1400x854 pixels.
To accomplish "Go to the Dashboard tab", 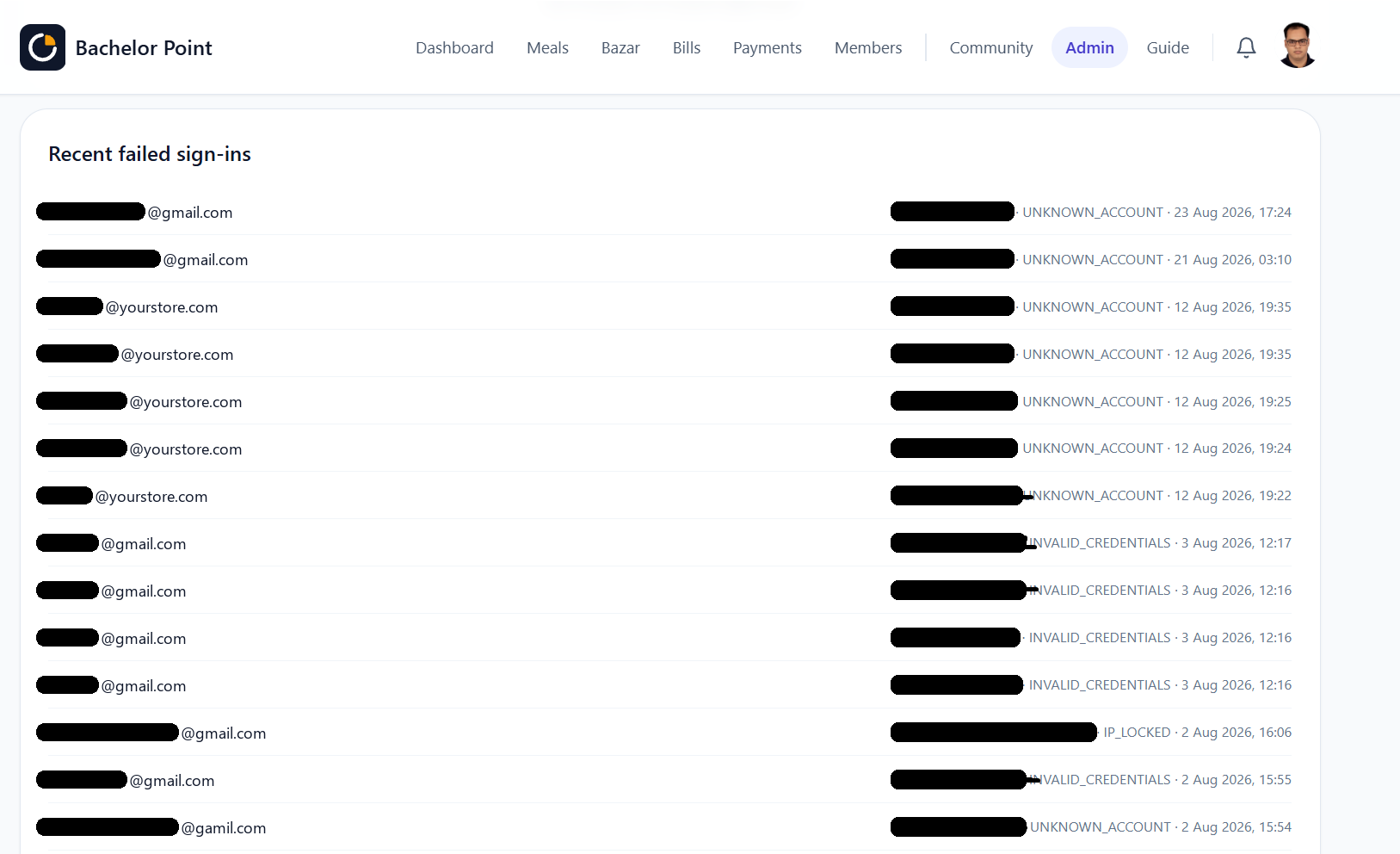I will 454,47.
